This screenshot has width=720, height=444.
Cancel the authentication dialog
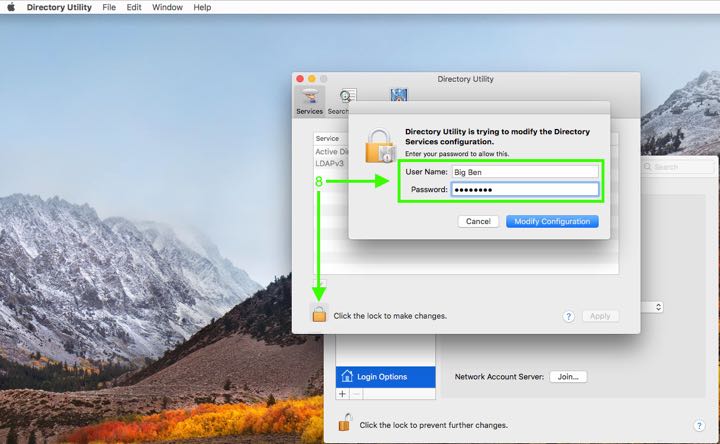pyautogui.click(x=478, y=221)
